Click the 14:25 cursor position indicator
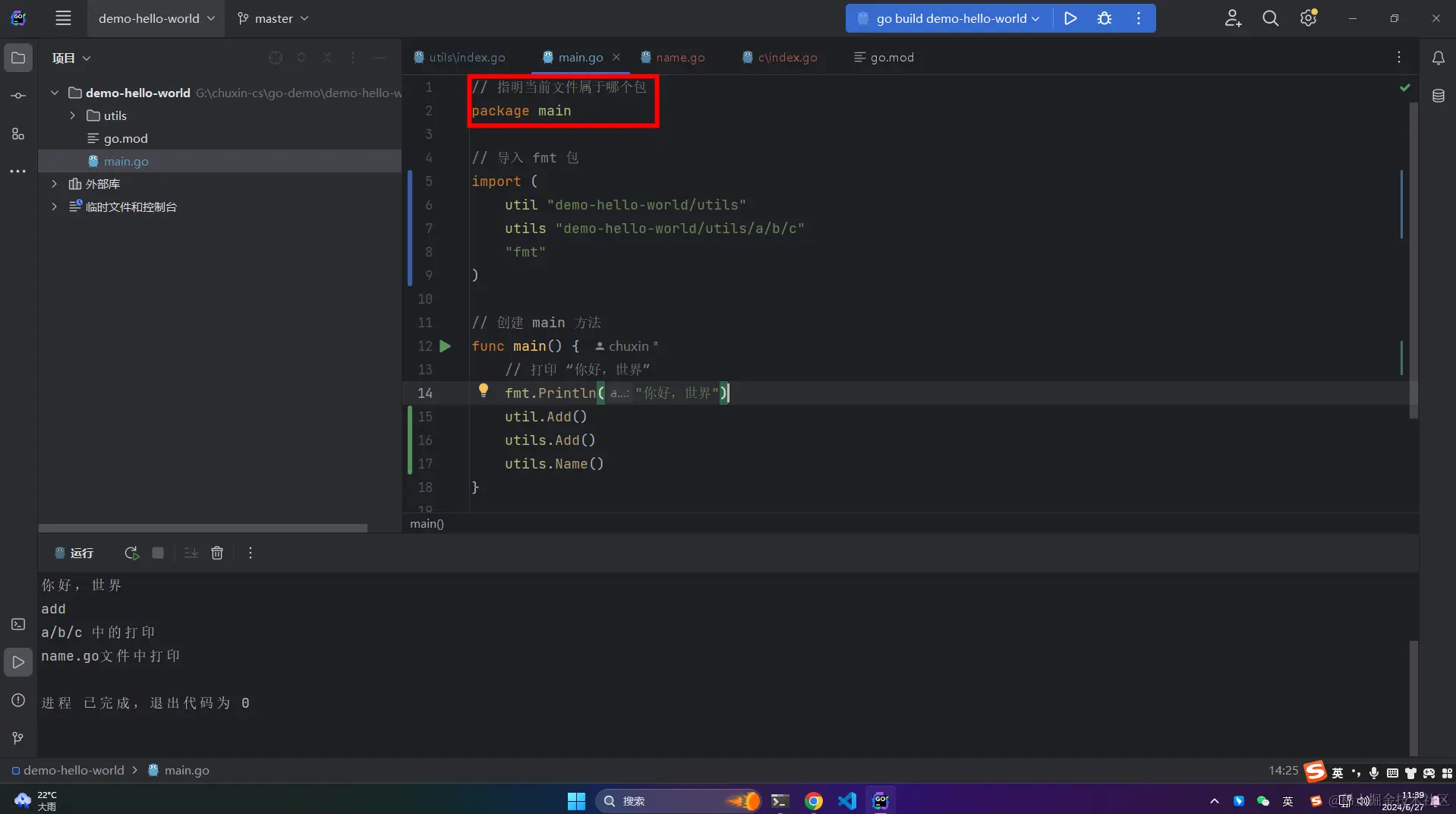Image resolution: width=1456 pixels, height=814 pixels. [x=1283, y=770]
